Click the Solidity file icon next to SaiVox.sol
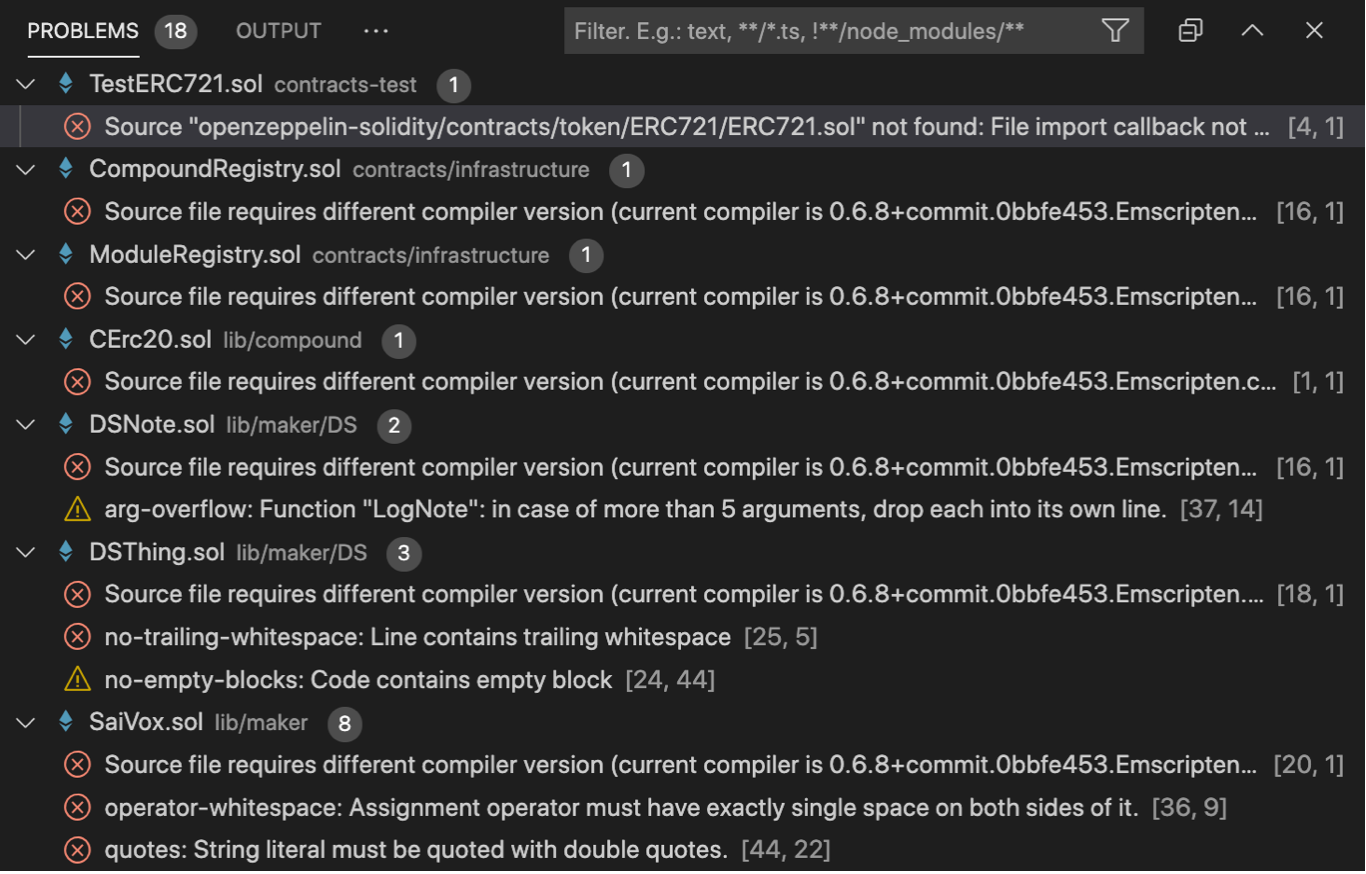 point(65,721)
